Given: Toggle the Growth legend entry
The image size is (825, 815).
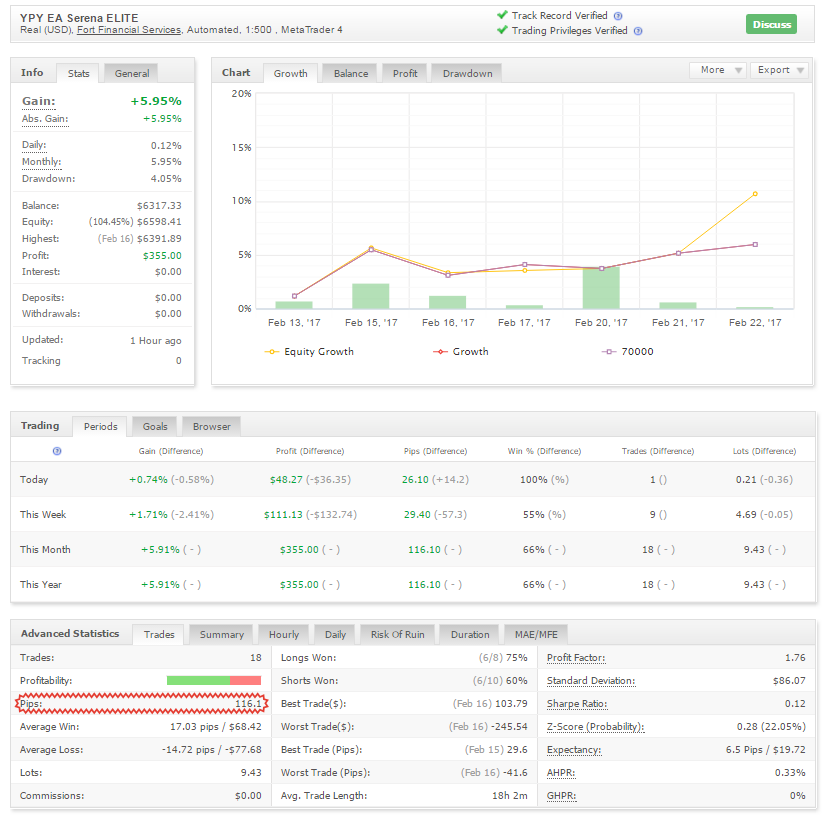Looking at the screenshot, I should tap(461, 351).
